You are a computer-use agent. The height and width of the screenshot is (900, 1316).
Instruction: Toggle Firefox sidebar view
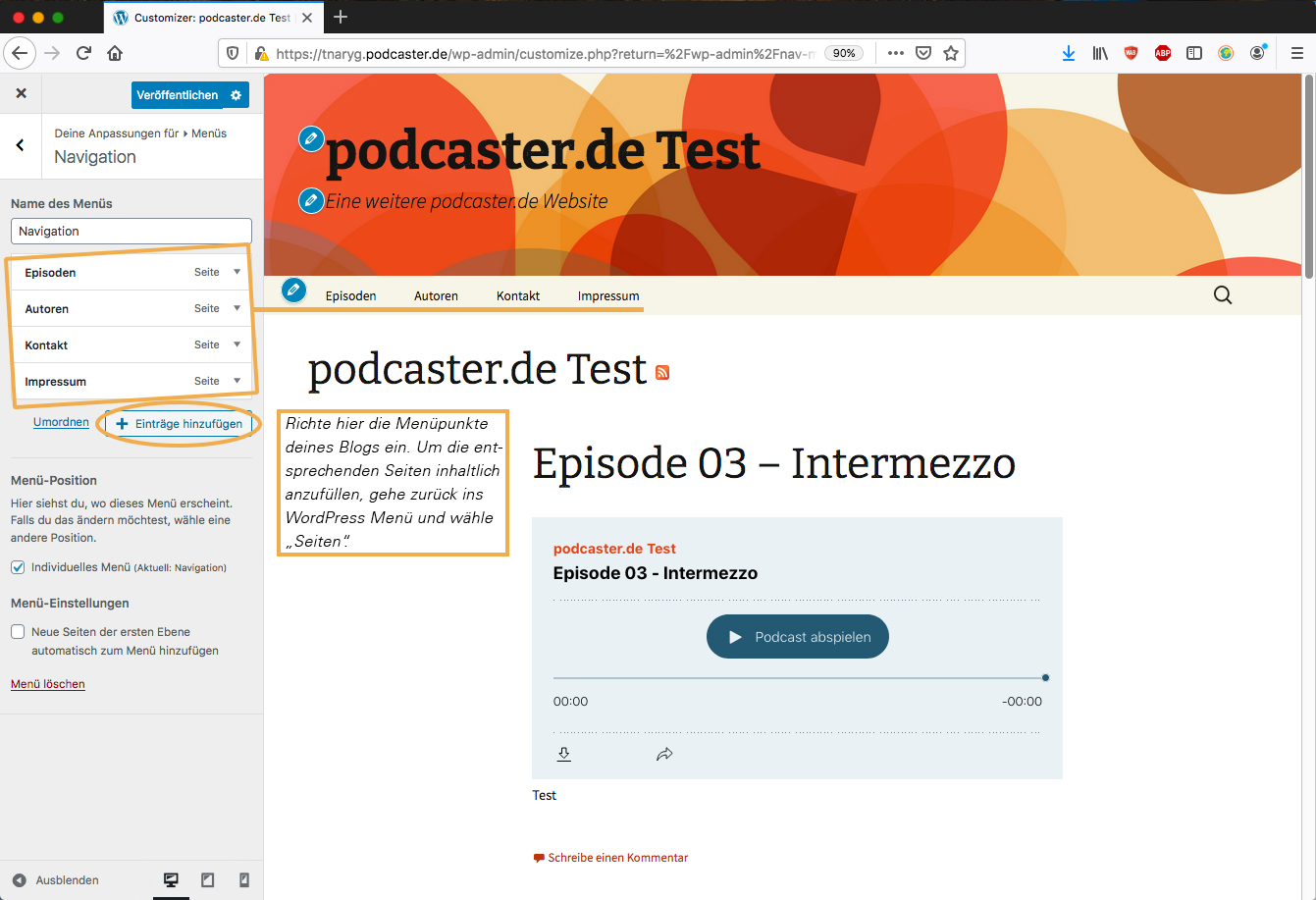tap(1194, 53)
